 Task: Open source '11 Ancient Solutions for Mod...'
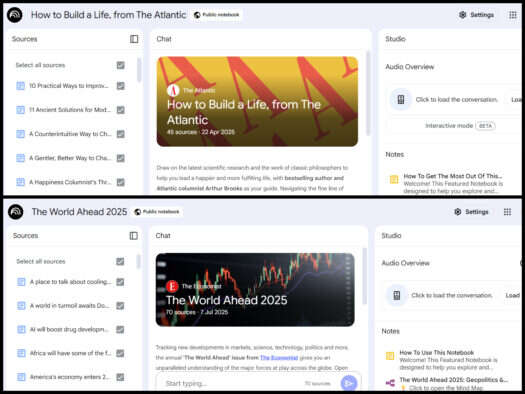(70, 110)
